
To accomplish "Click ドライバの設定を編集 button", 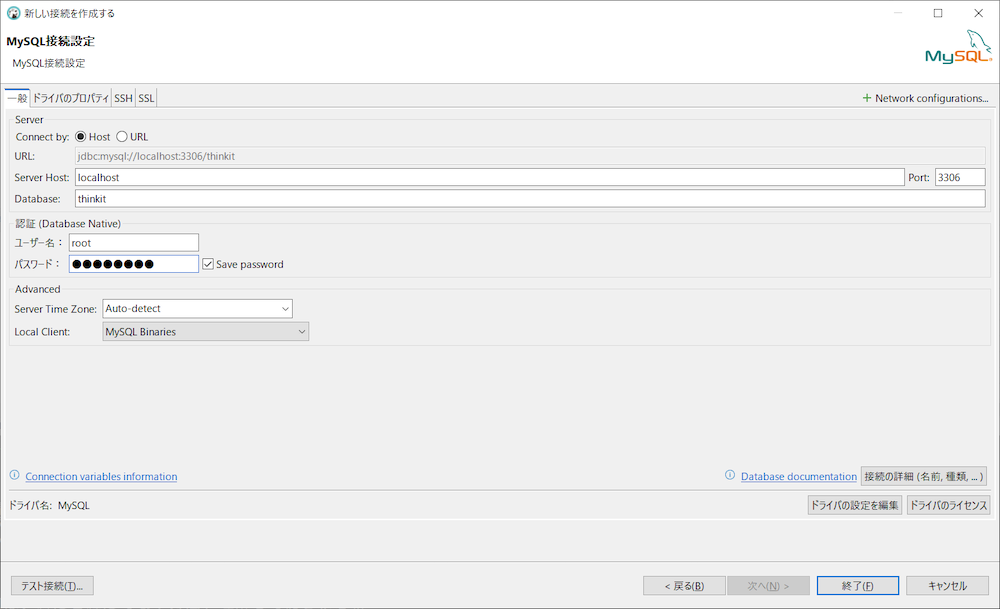I will click(x=855, y=505).
